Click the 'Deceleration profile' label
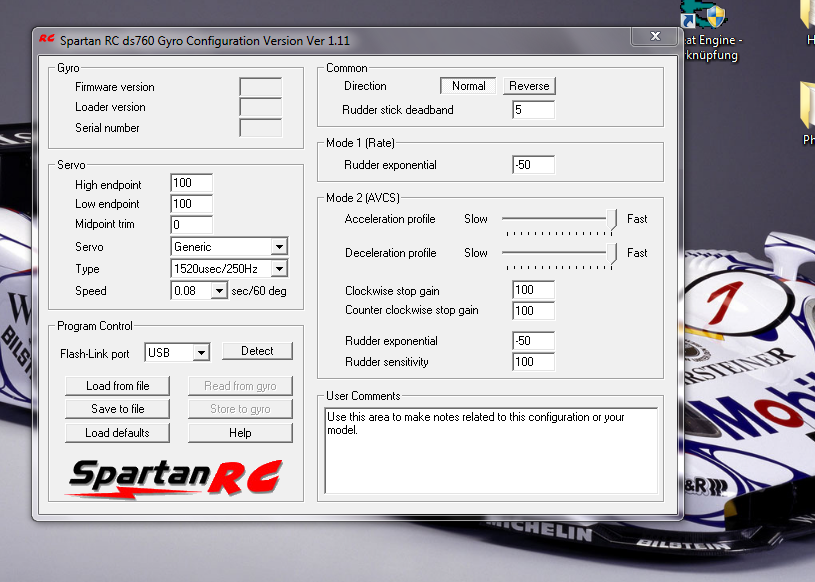This screenshot has height=582, width=815. point(390,253)
